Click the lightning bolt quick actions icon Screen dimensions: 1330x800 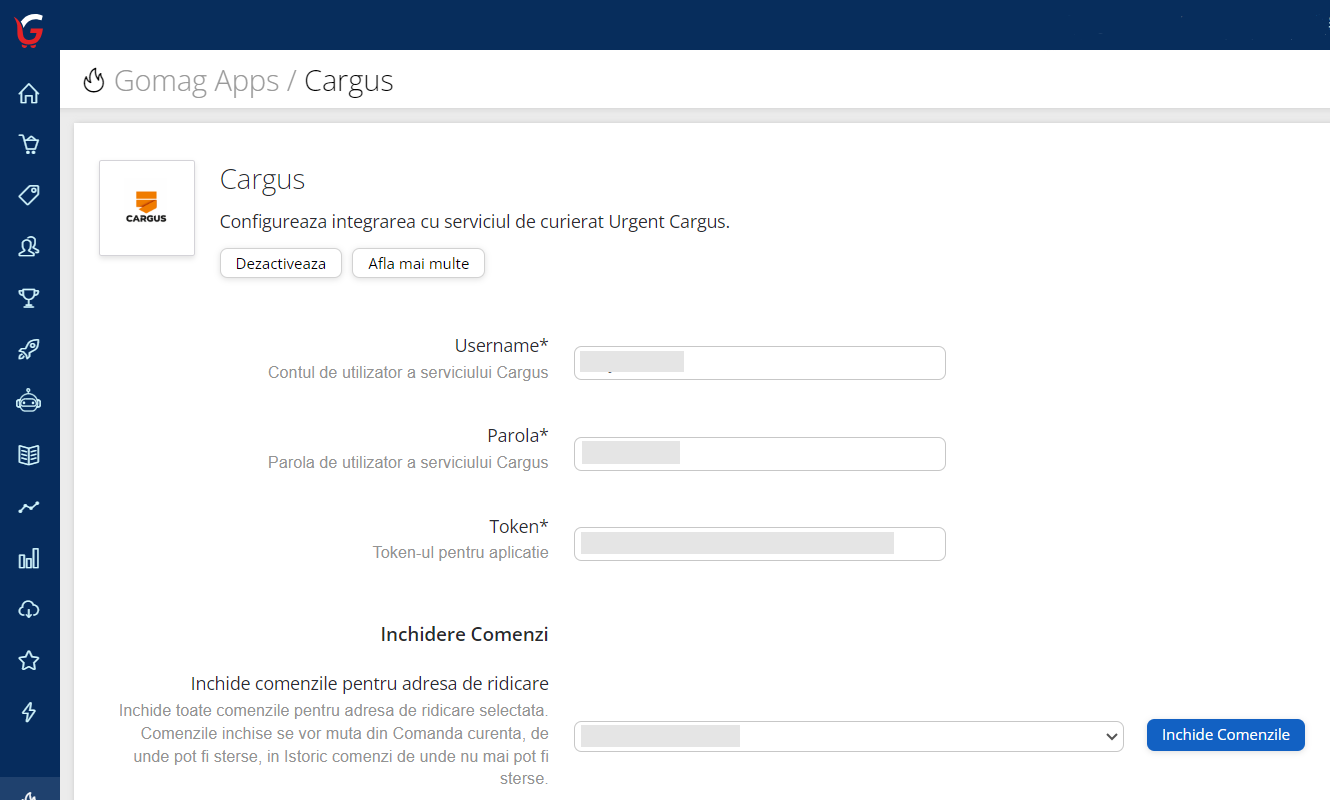tap(29, 712)
